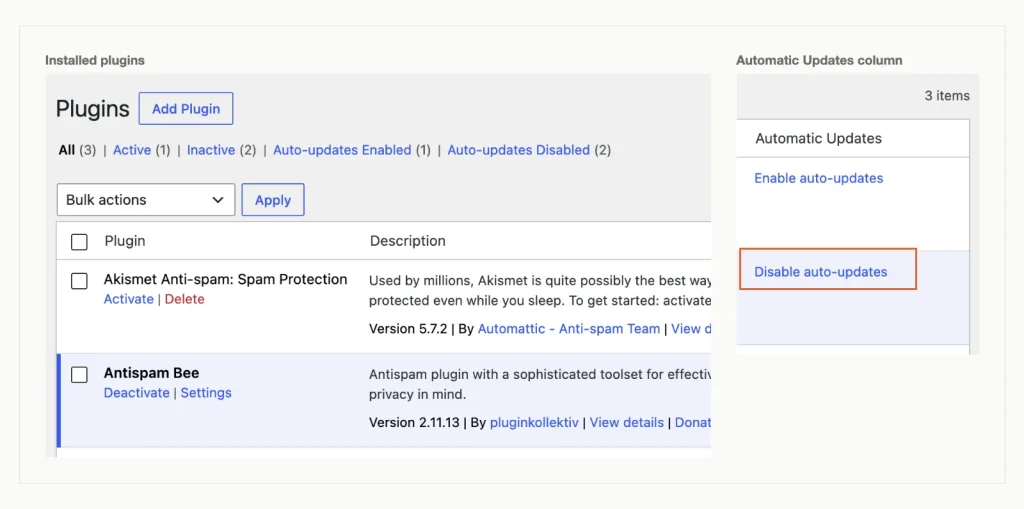This screenshot has width=1024, height=509.
Task: Activate the Akismet Anti-spam plugin
Action: pos(129,299)
